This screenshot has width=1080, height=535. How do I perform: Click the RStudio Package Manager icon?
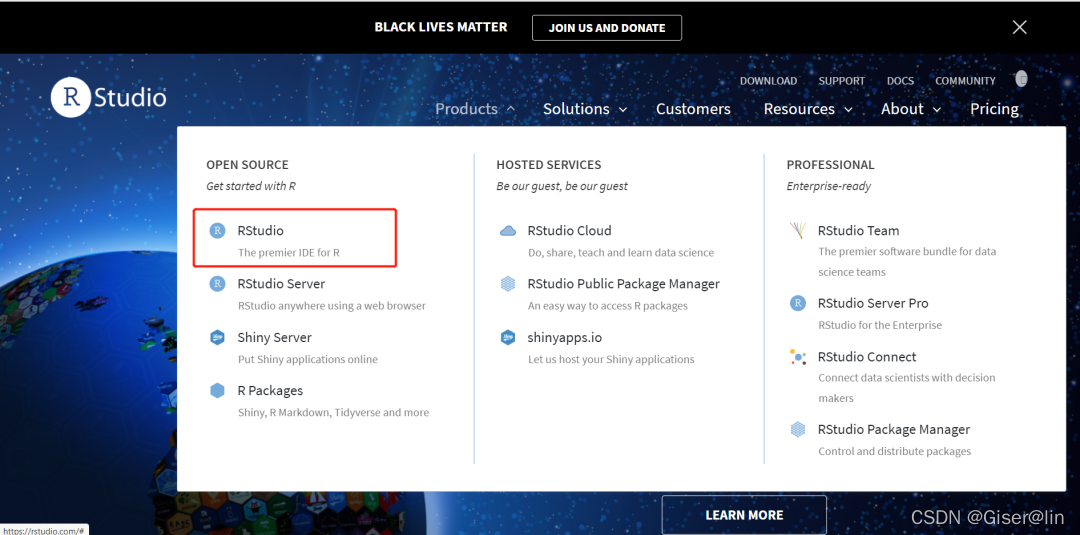tap(798, 430)
